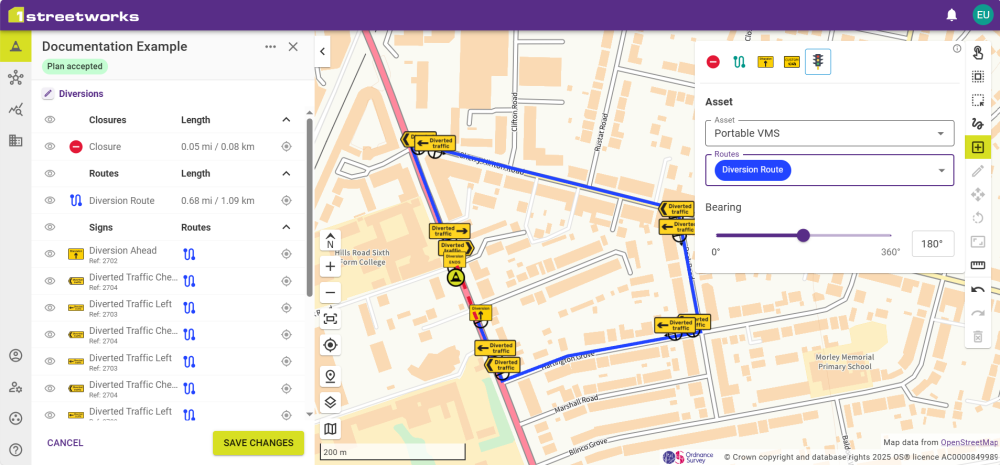The width and height of the screenshot is (1000, 465).
Task: Reset map to north
Action: [x=330, y=240]
